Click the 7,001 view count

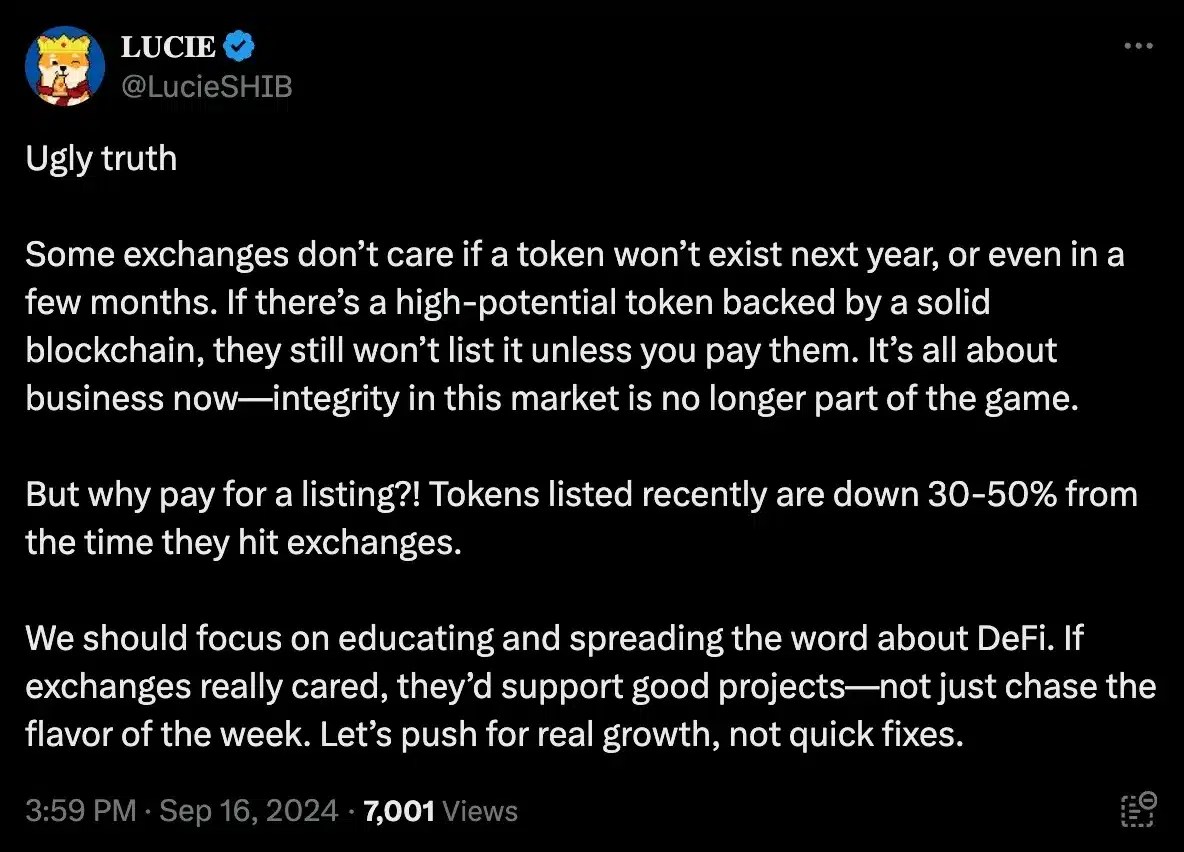[399, 810]
